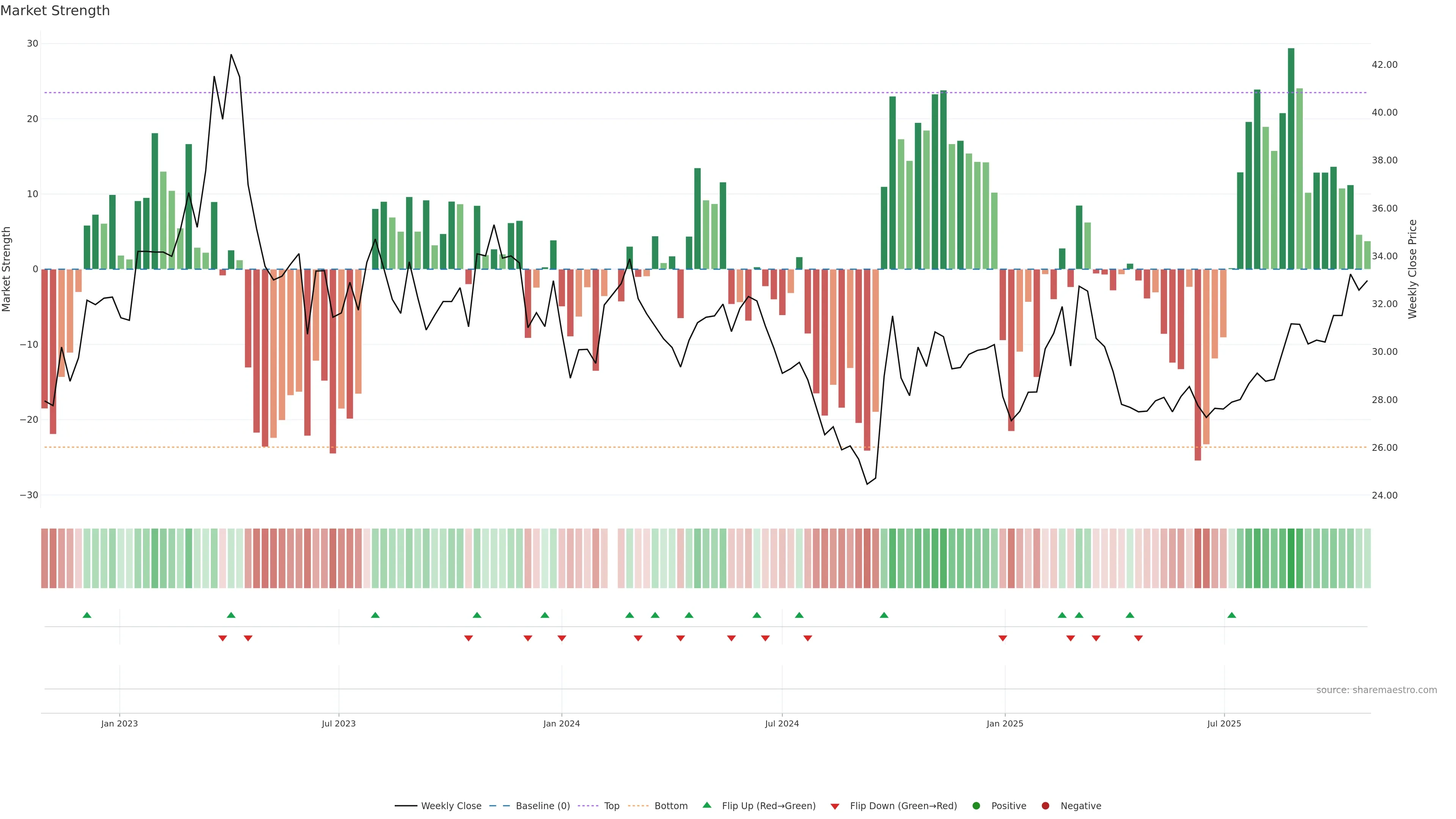
Task: Click the last green flip-up marker near Jul 2025
Action: tap(1232, 615)
